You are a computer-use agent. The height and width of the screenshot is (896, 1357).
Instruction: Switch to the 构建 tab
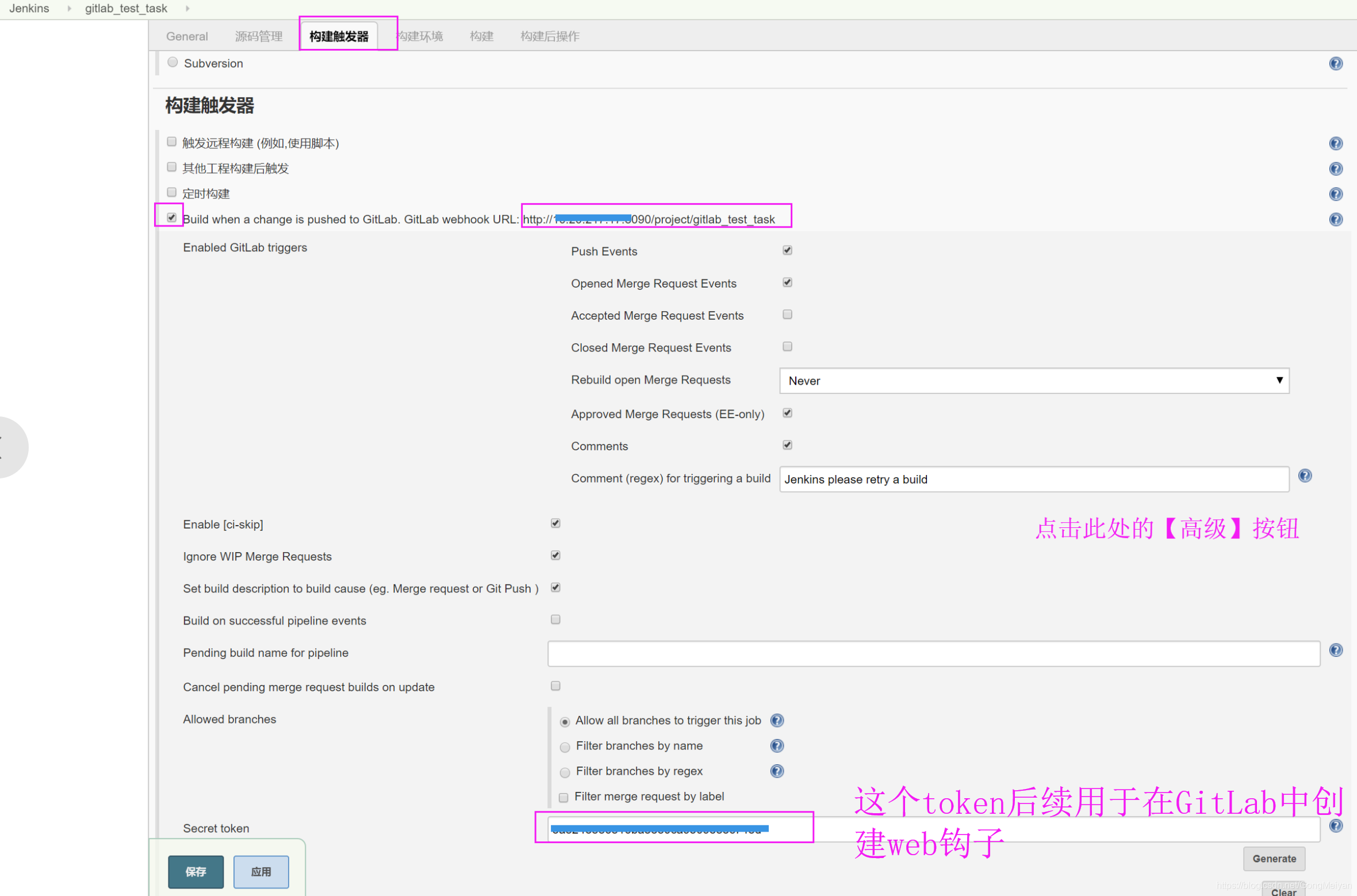481,36
